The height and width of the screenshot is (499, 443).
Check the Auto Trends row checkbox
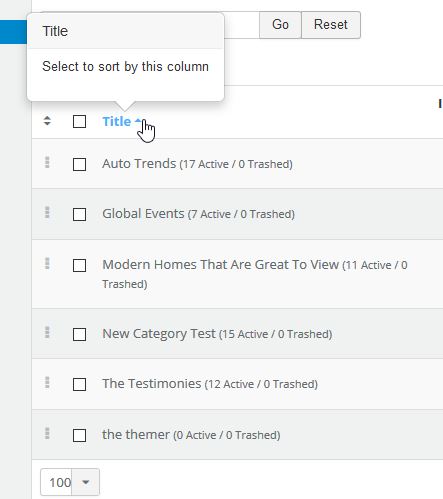(79, 164)
